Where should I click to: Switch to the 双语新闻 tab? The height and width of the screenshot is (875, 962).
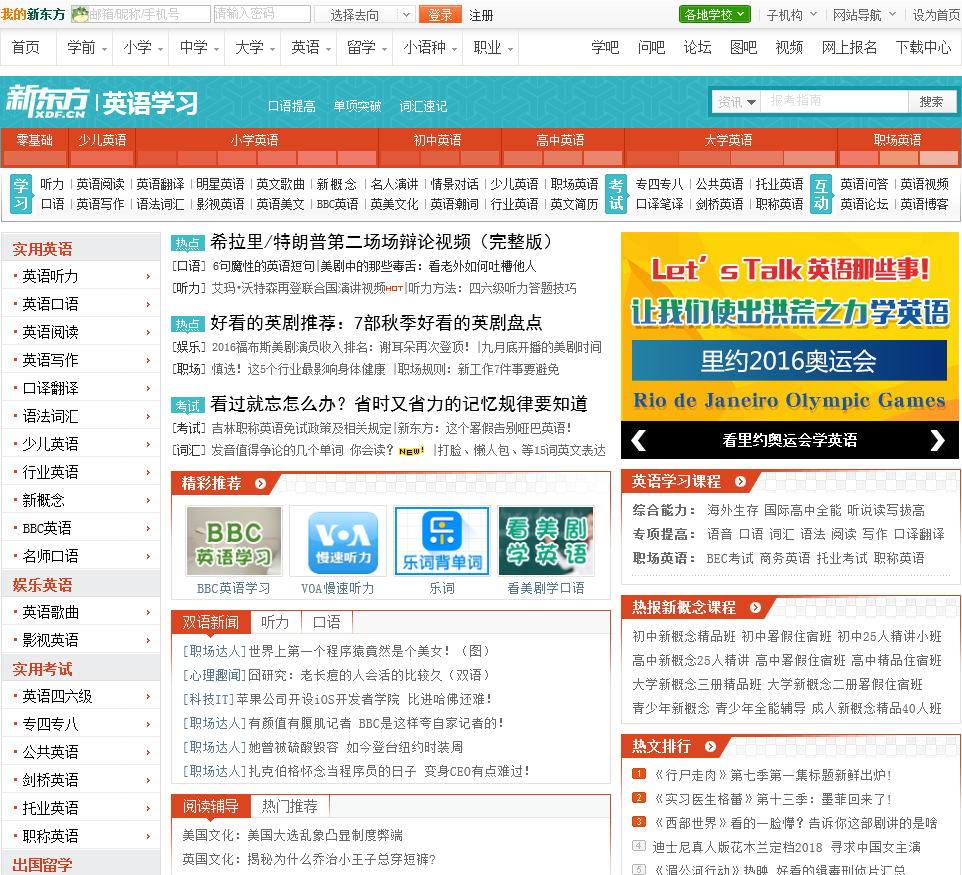click(x=210, y=622)
